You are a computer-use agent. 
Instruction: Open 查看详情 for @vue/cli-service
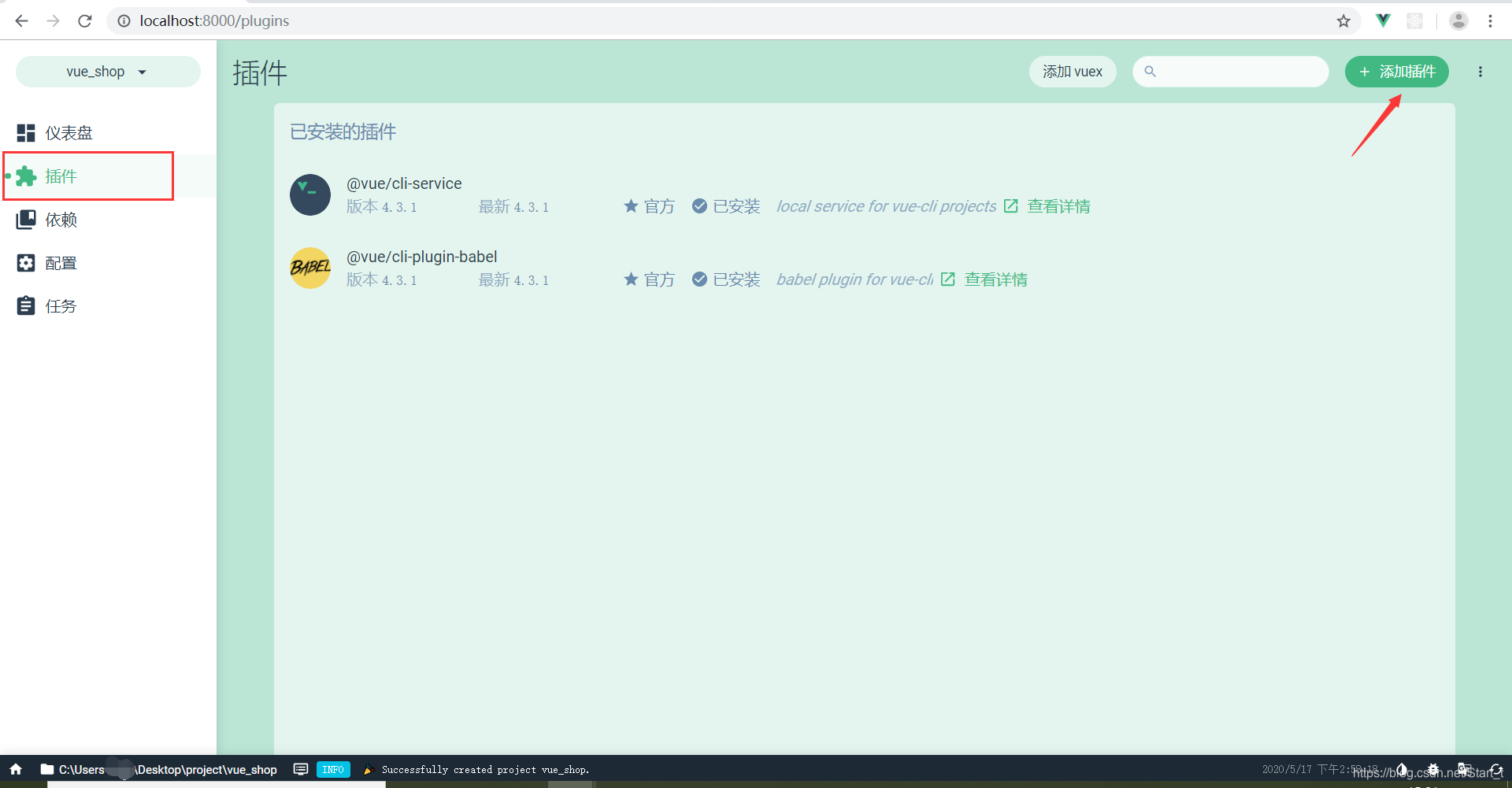coord(1058,206)
